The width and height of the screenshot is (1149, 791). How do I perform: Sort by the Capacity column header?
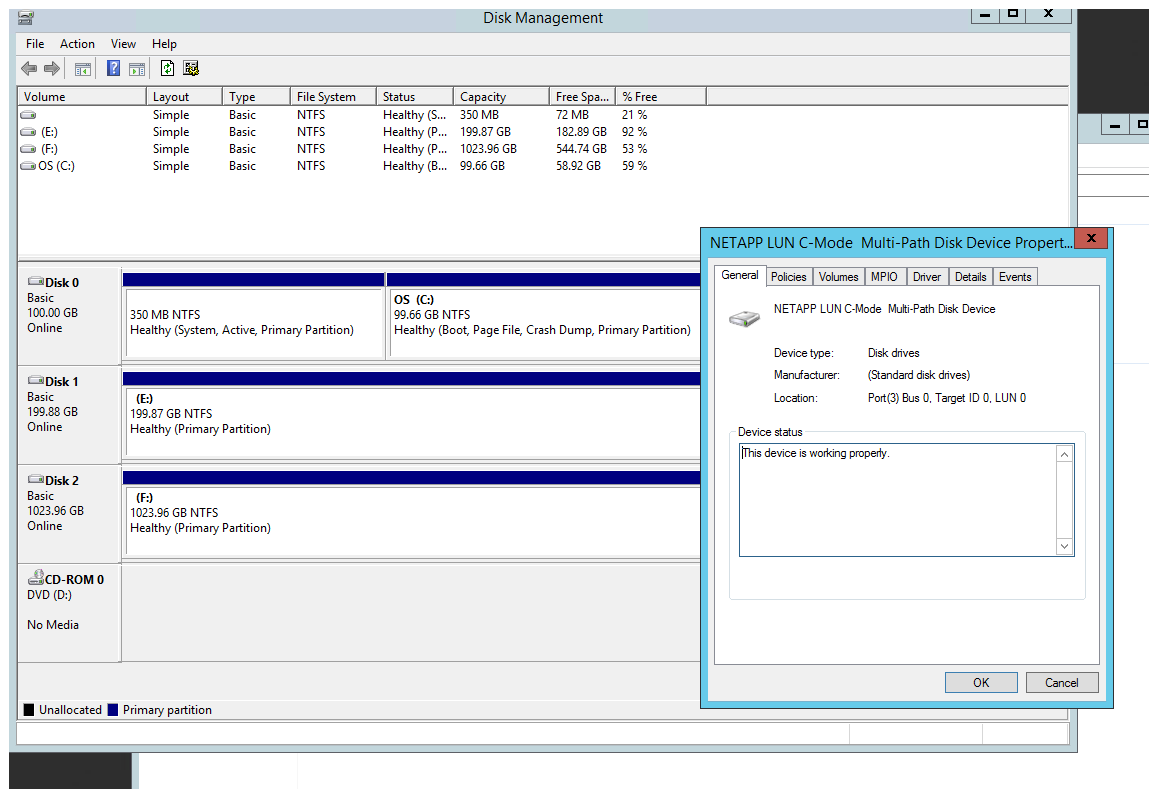click(x=501, y=97)
